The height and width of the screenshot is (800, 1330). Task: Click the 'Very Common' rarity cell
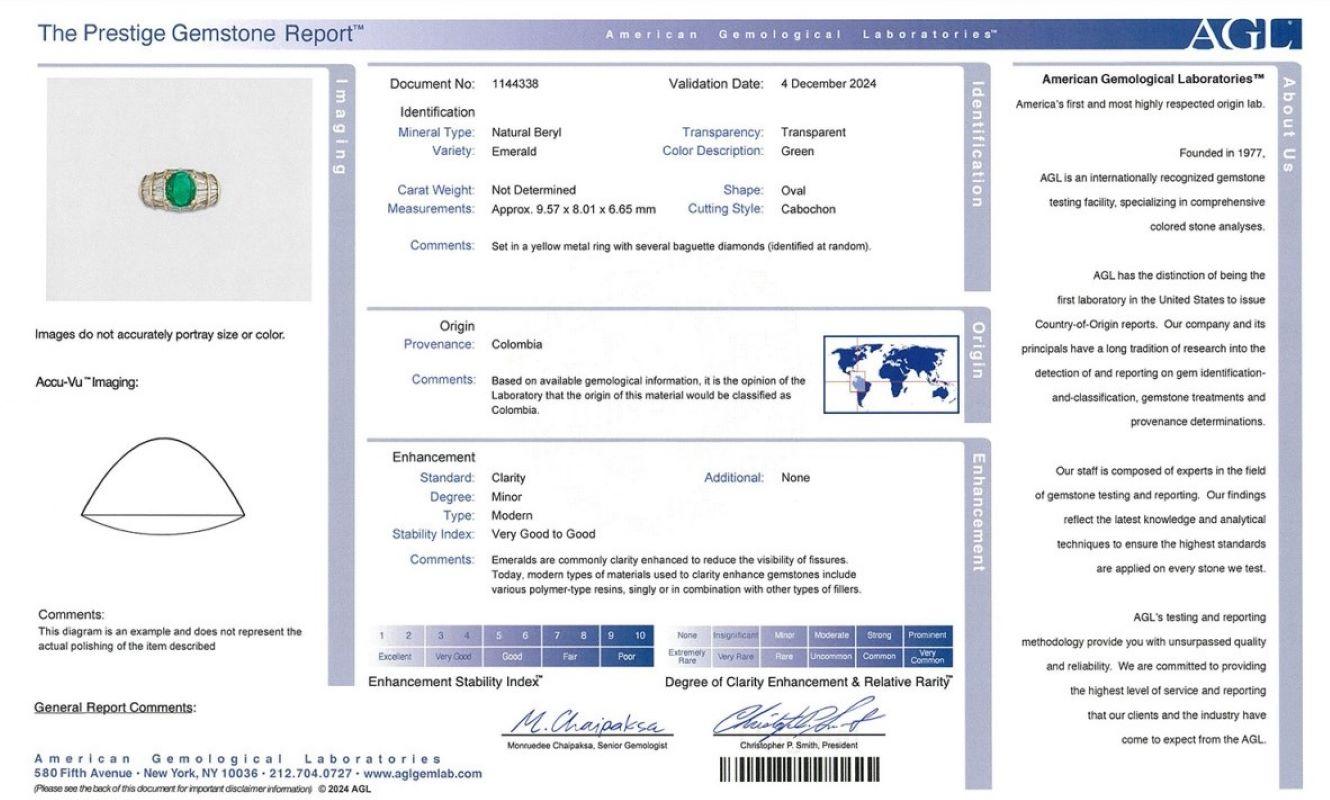coord(928,657)
